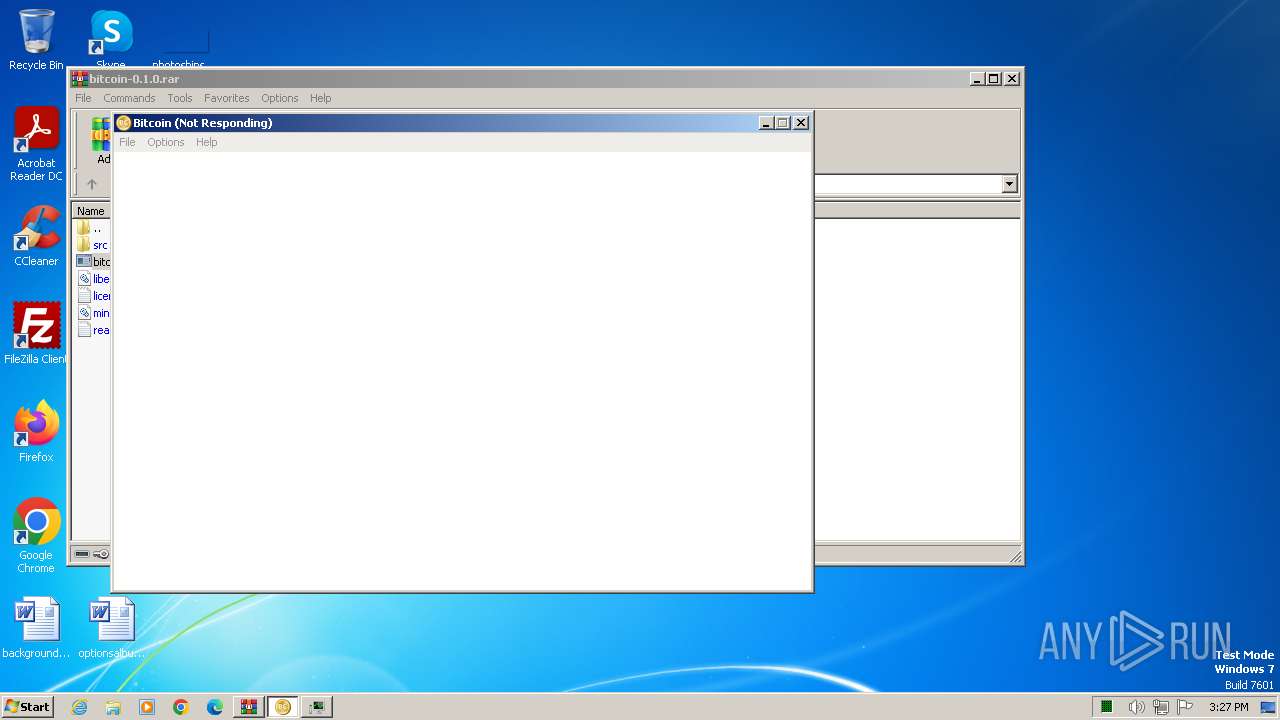1280x720 pixels.
Task: Switch to WinRAR taskbar button
Action: [x=249, y=707]
